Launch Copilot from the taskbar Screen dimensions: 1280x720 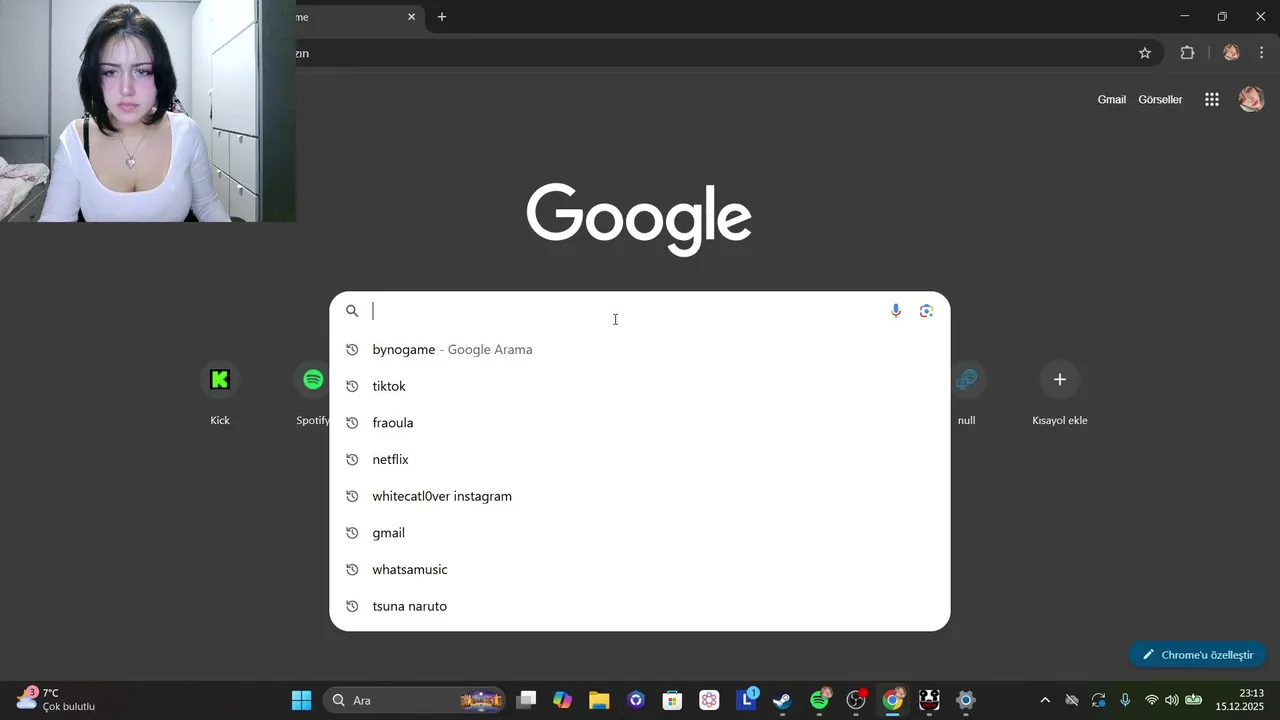[562, 700]
